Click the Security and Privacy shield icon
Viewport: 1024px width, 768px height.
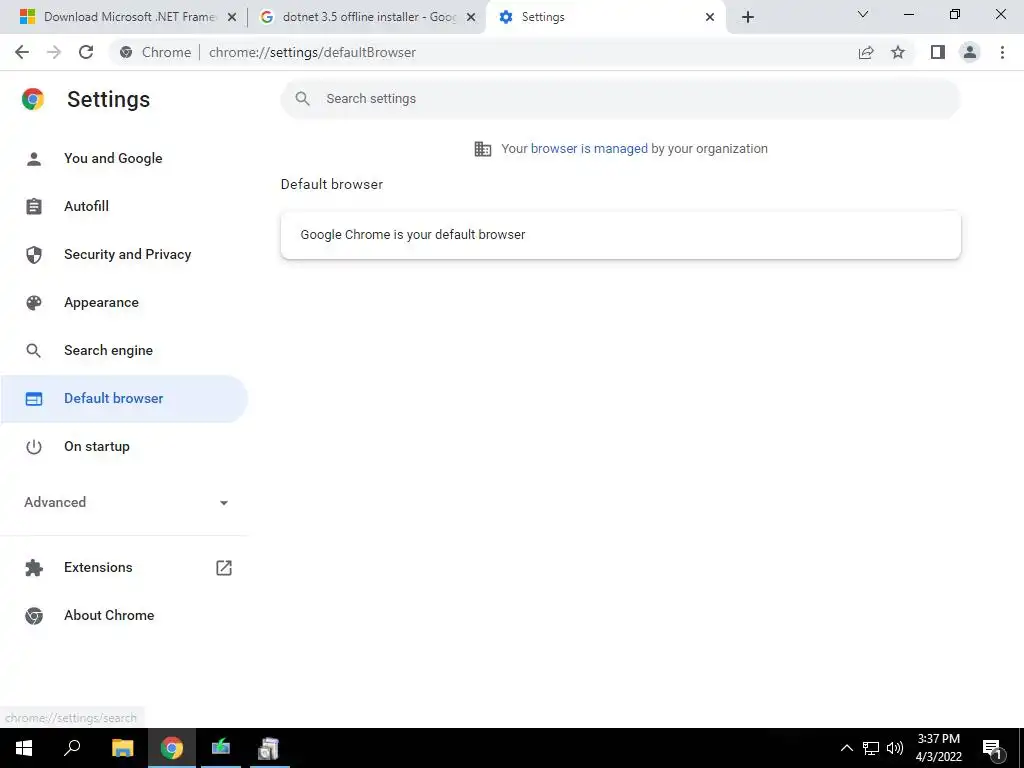(x=34, y=255)
